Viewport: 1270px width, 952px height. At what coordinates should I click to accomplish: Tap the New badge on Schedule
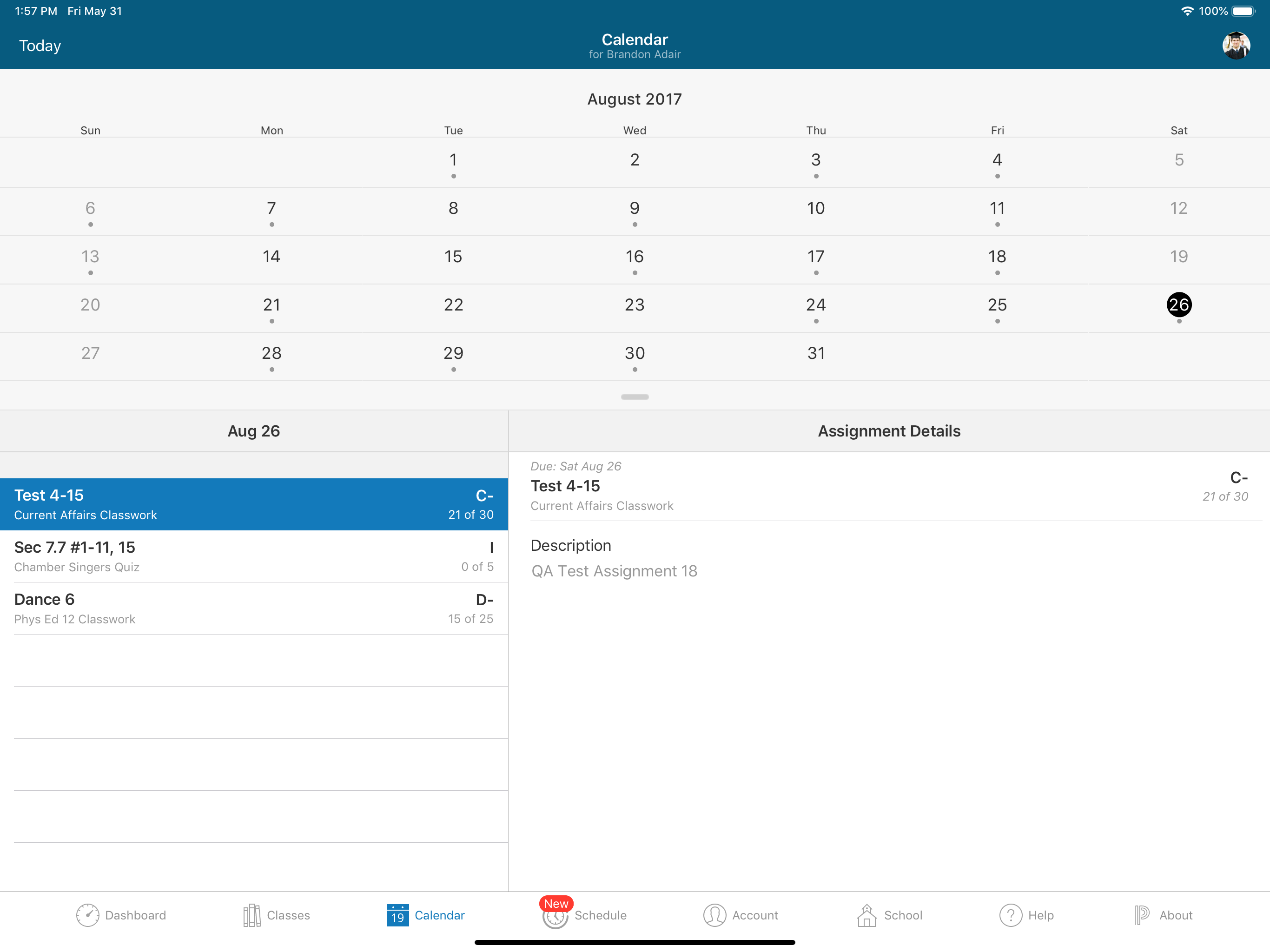(x=556, y=904)
